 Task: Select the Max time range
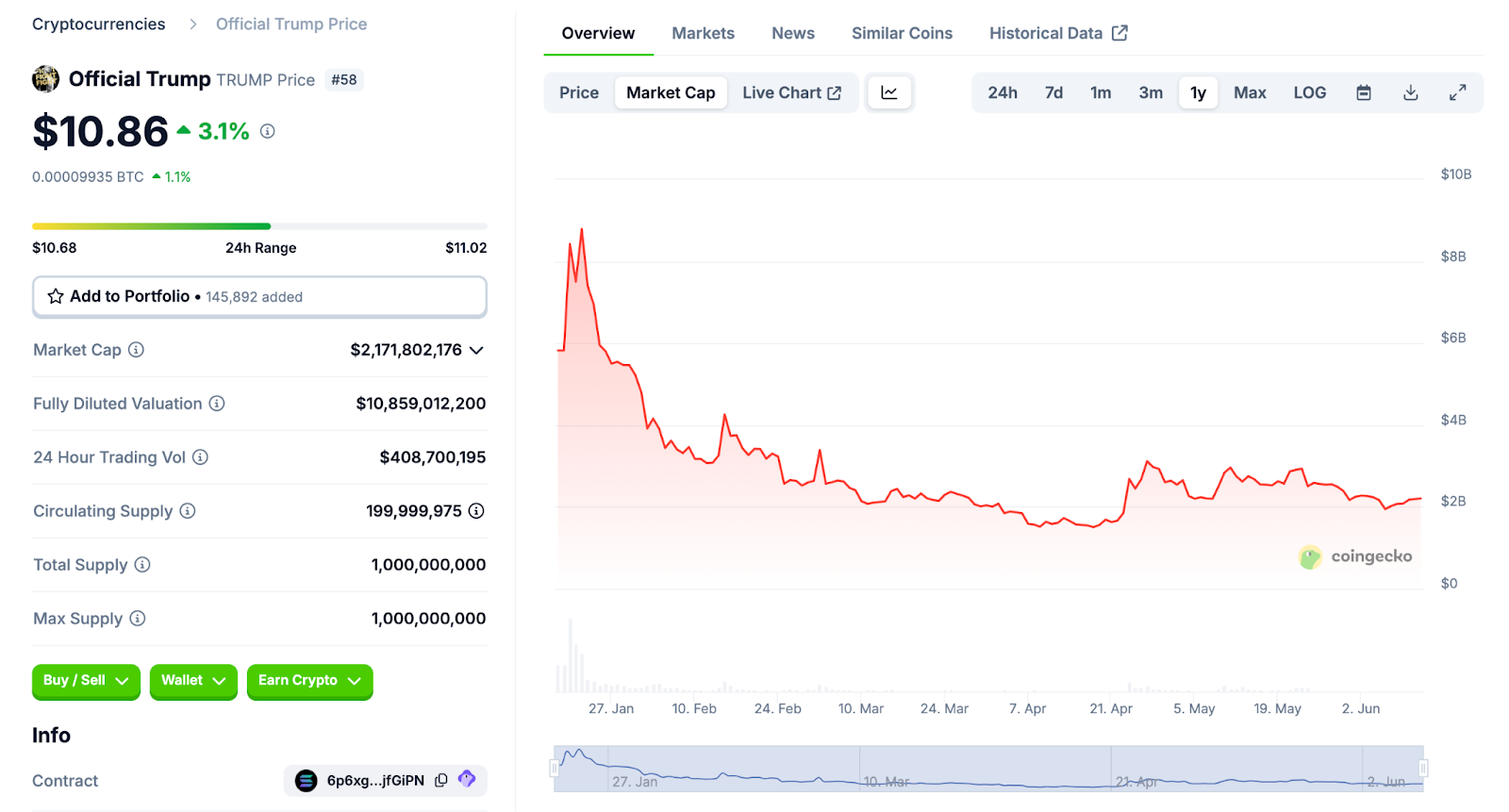[x=1250, y=92]
